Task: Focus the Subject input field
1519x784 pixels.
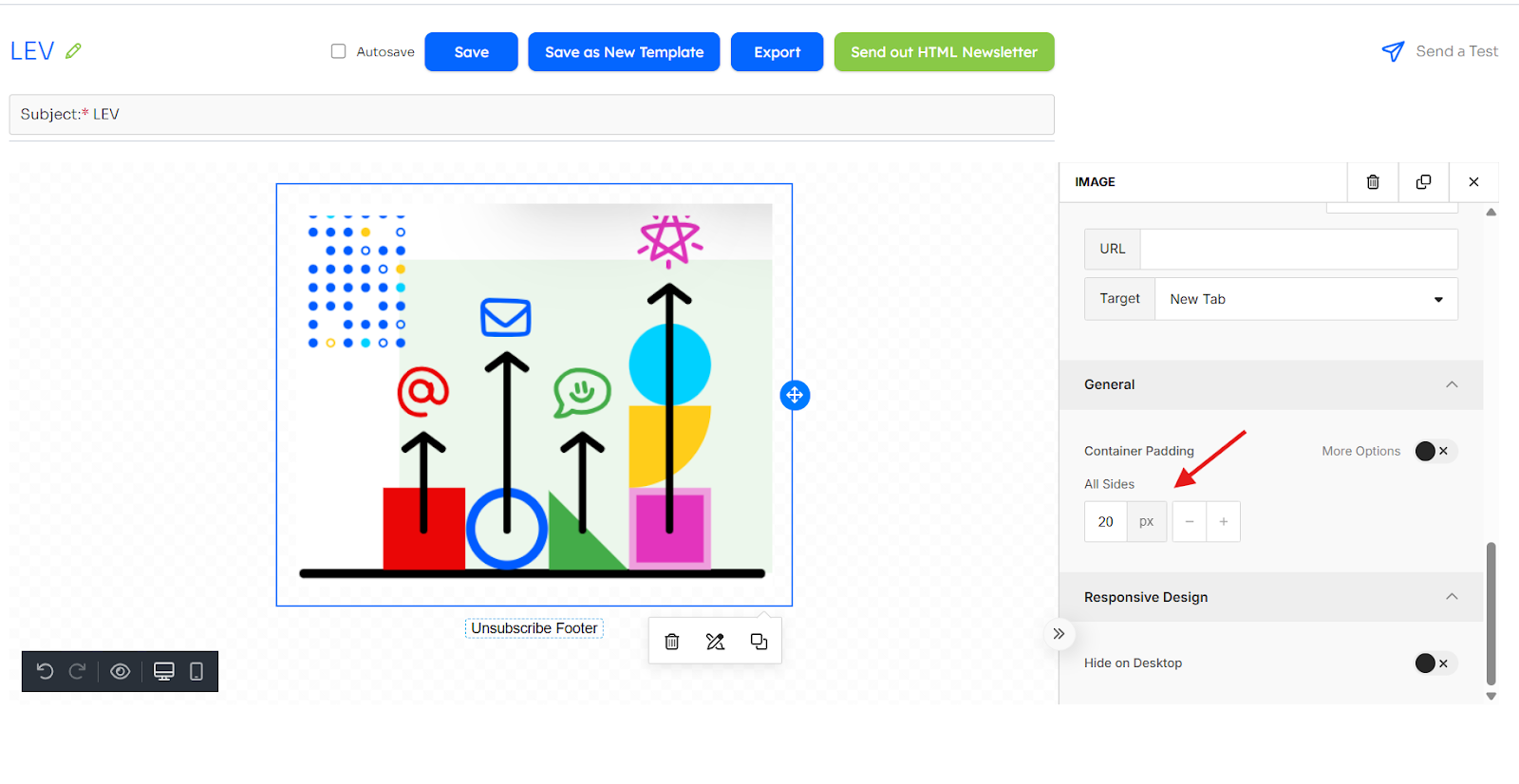Action: (x=532, y=114)
